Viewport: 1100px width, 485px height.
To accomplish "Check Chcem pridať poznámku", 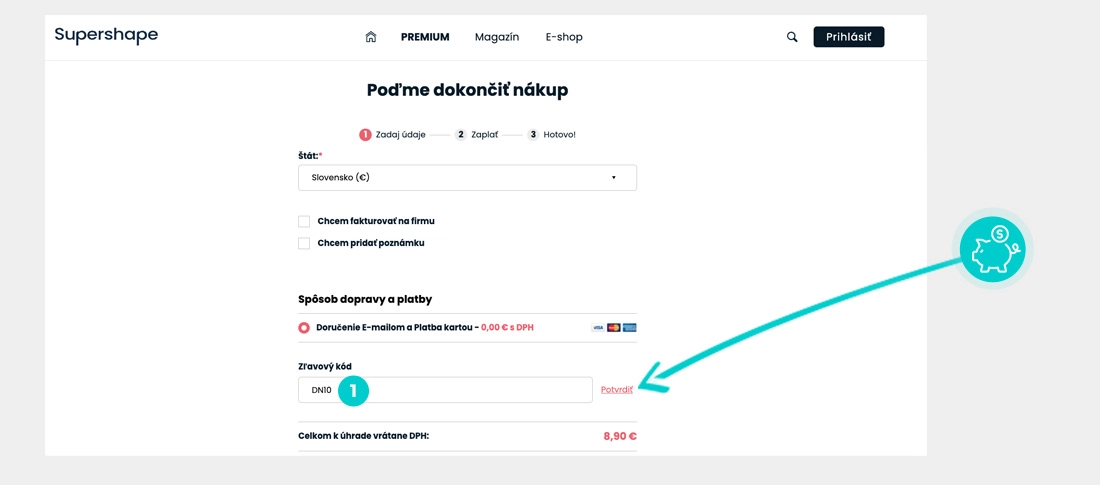I will click(304, 244).
